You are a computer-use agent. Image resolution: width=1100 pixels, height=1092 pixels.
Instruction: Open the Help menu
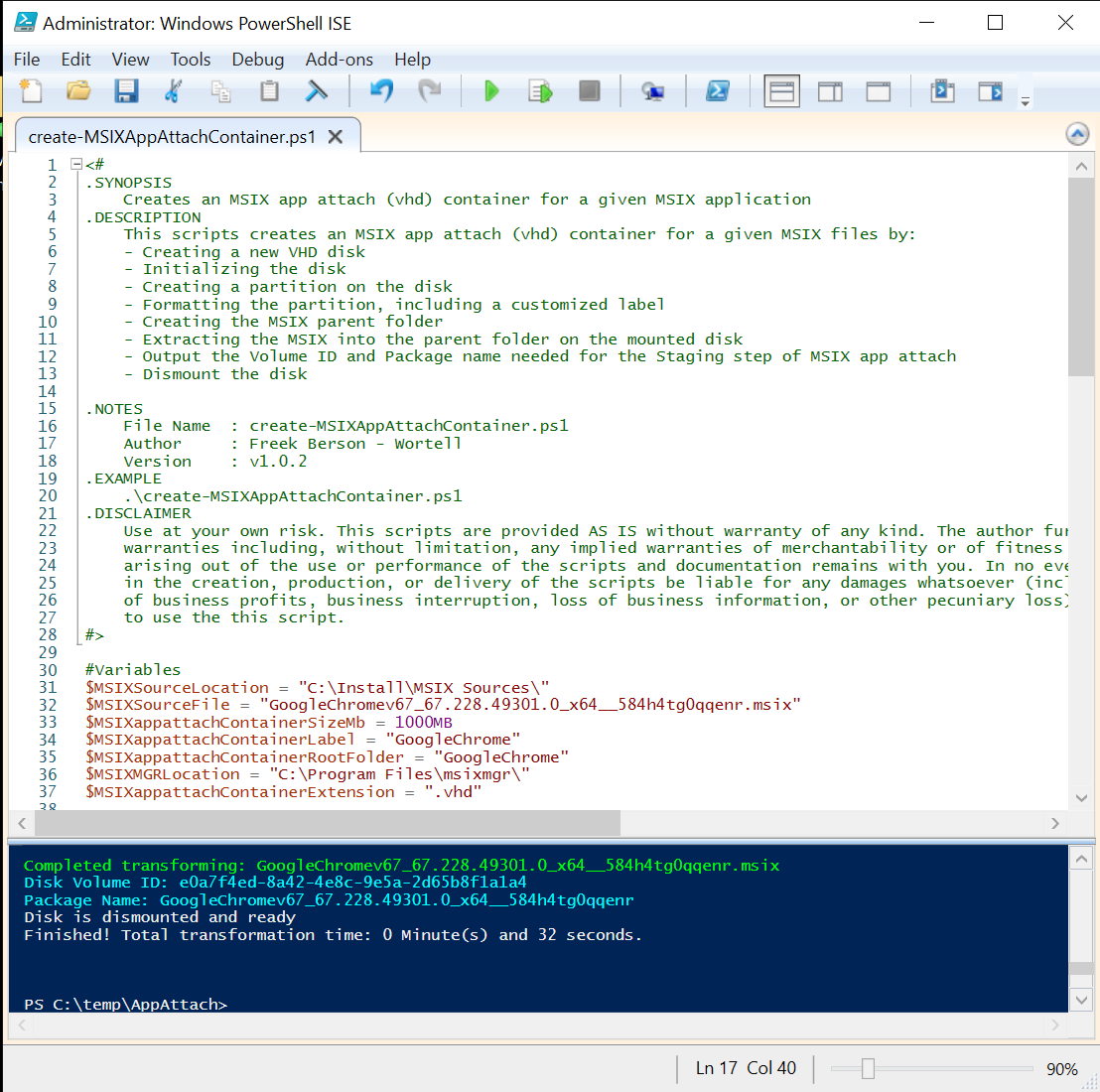[x=413, y=60]
